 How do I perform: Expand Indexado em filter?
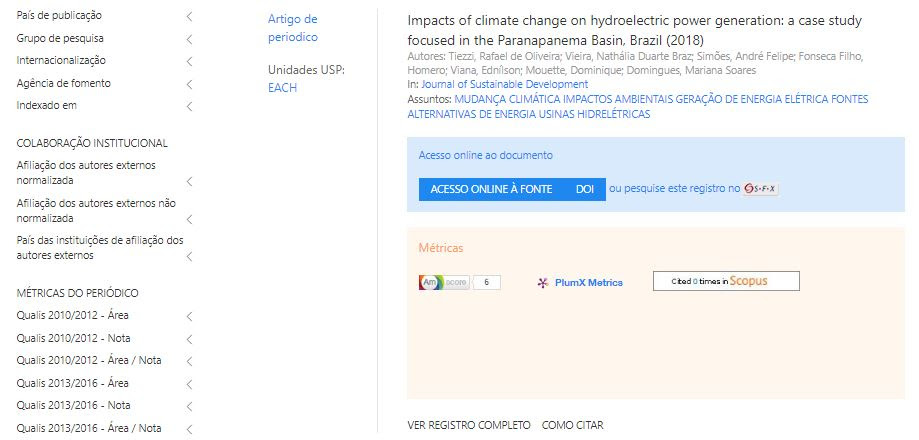[x=189, y=107]
